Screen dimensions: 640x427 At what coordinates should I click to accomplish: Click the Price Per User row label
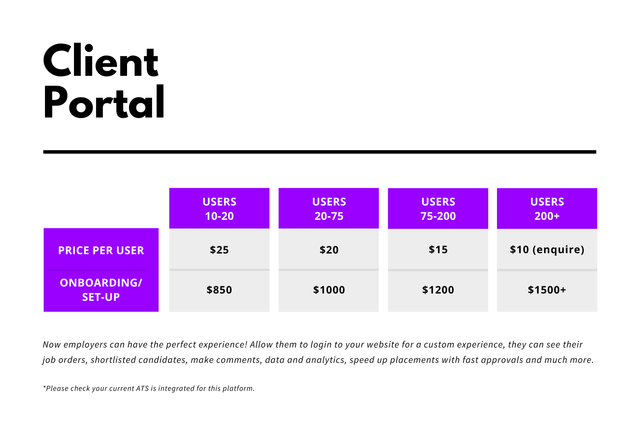click(101, 250)
